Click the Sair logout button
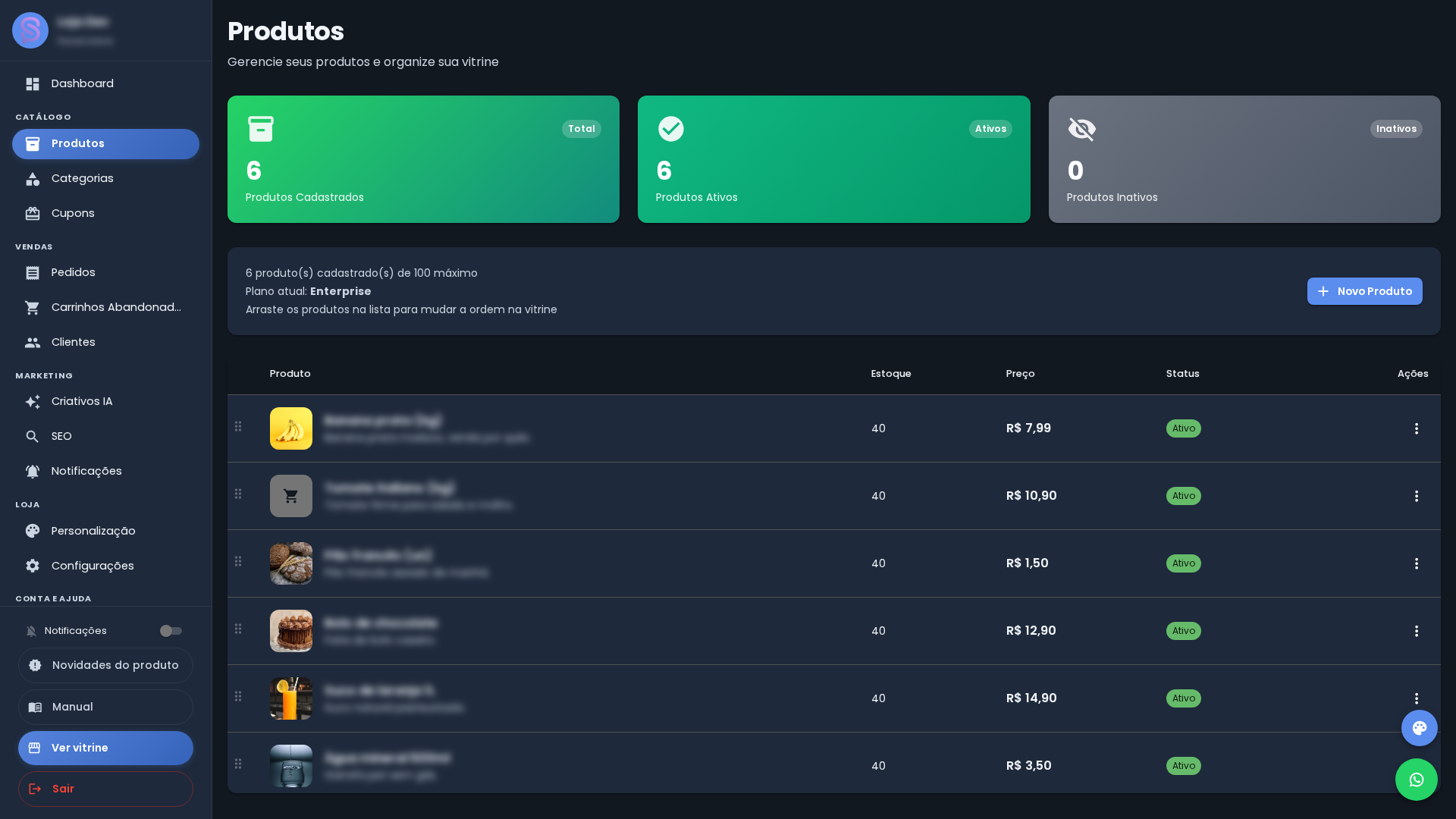Viewport: 1456px width, 819px height. coord(105,789)
